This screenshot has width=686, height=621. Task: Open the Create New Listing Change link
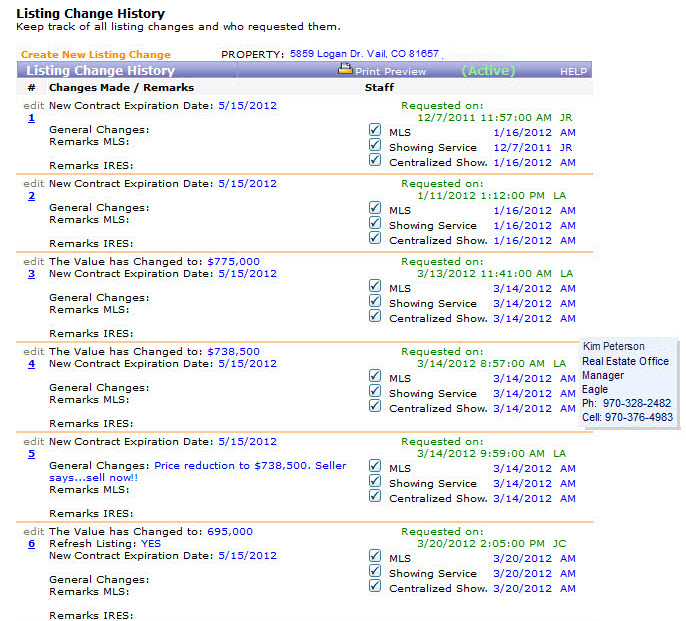[95, 54]
